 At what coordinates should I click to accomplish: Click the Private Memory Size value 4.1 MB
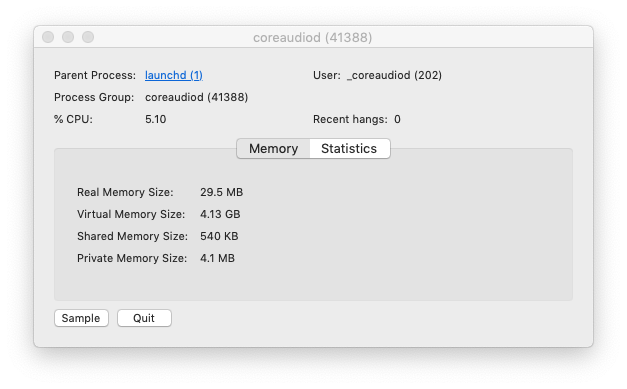tap(218, 258)
